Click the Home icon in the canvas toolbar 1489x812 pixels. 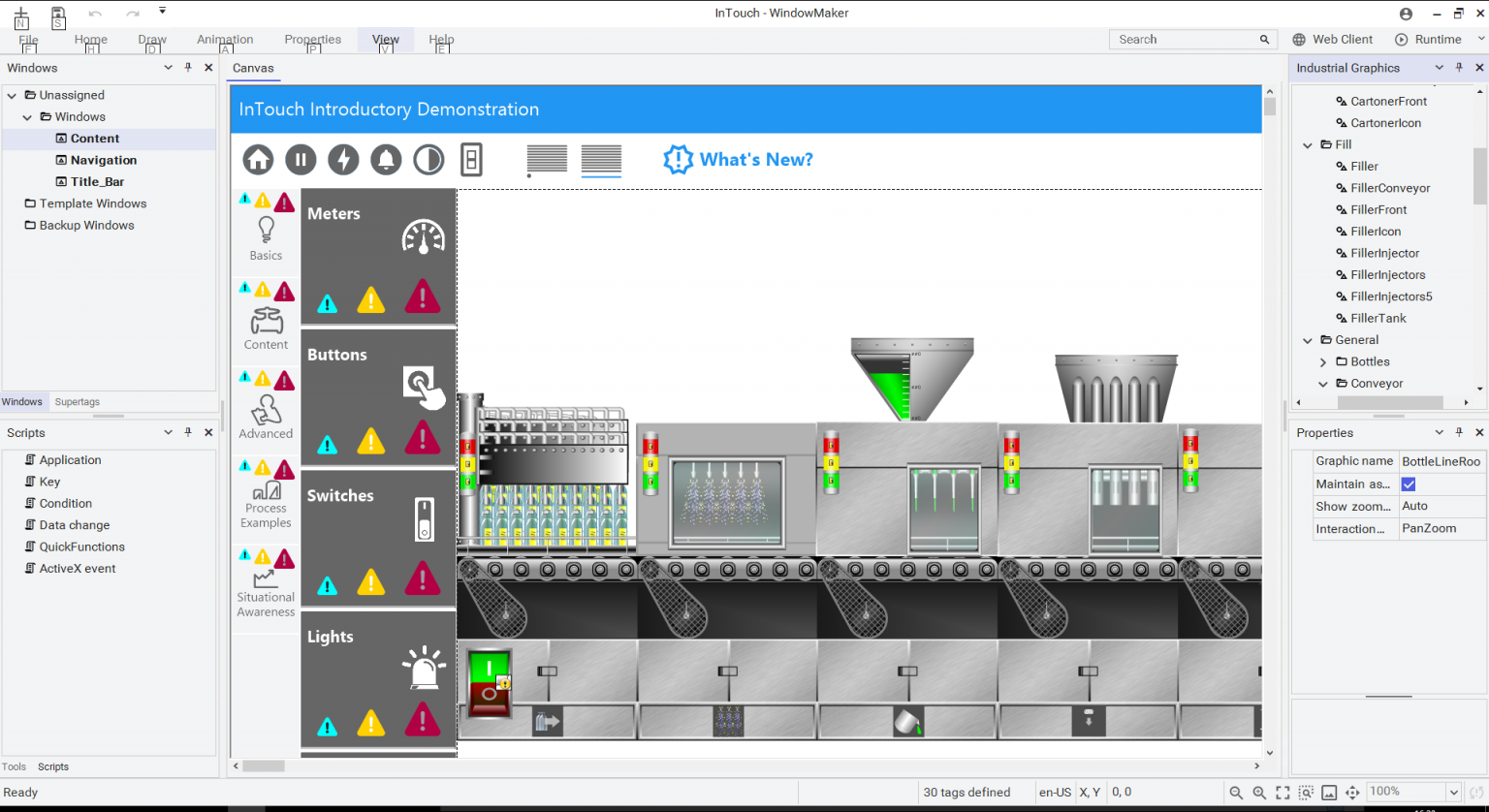[258, 160]
